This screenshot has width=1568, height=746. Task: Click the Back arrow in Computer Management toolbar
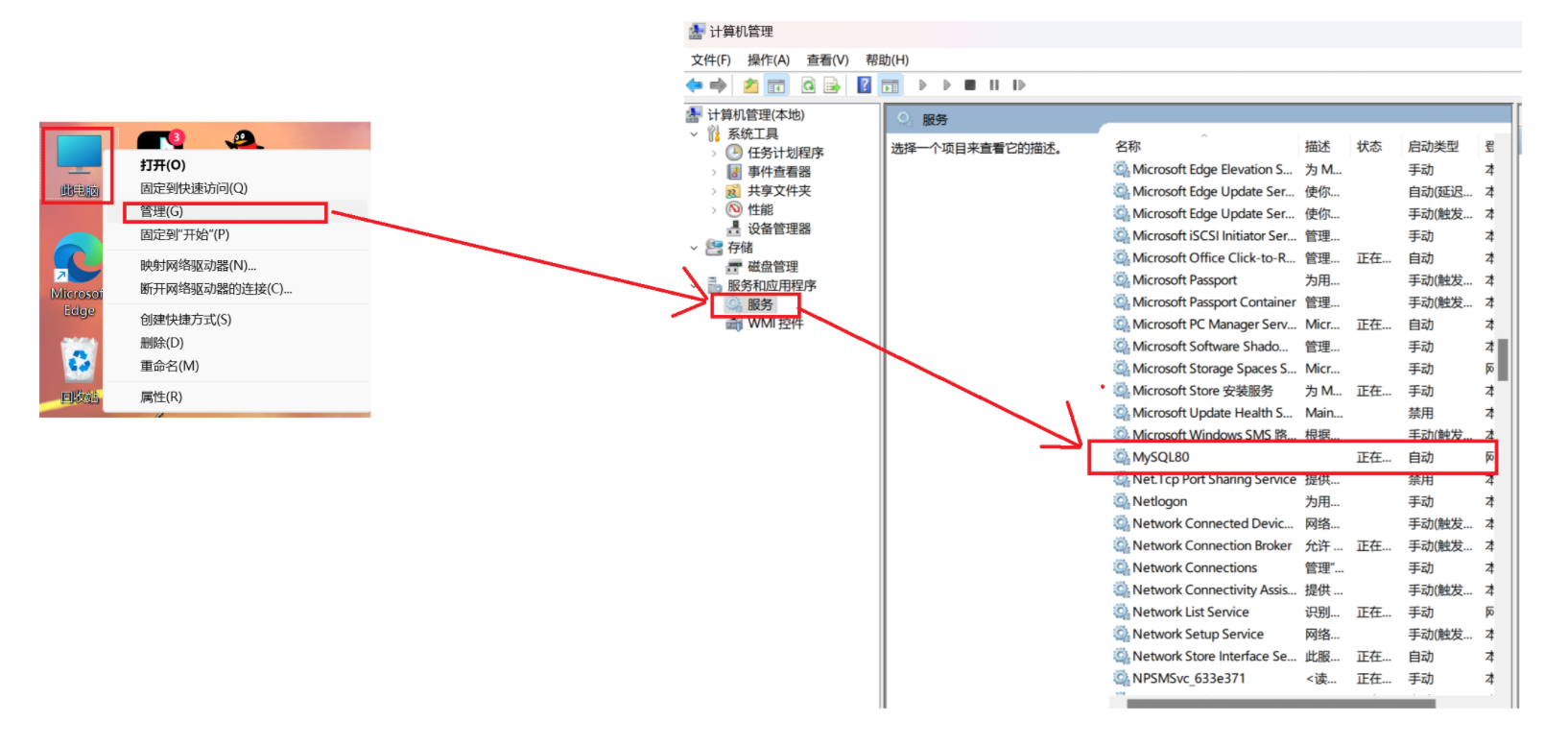(694, 85)
